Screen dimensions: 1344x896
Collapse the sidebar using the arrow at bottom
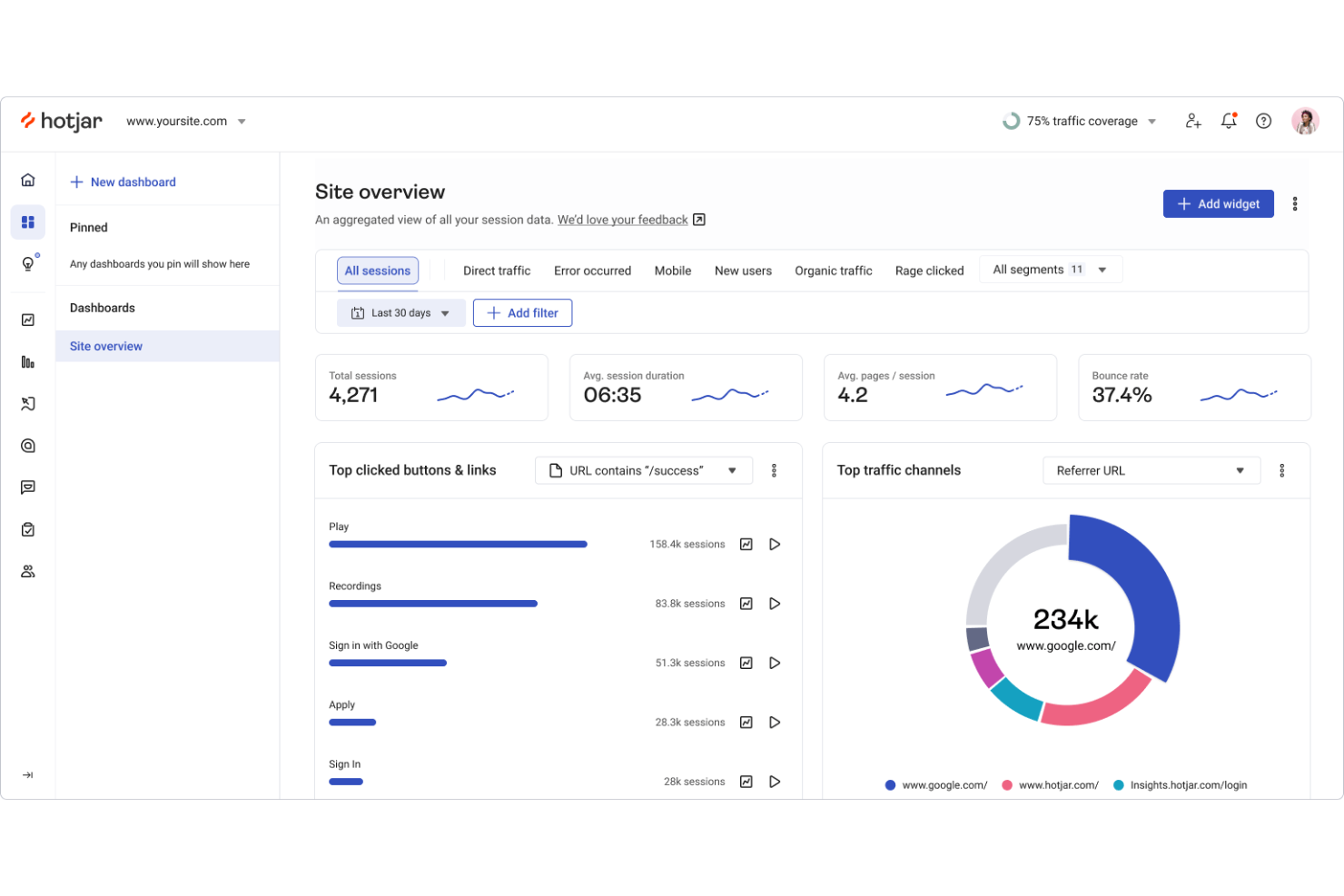[x=27, y=774]
